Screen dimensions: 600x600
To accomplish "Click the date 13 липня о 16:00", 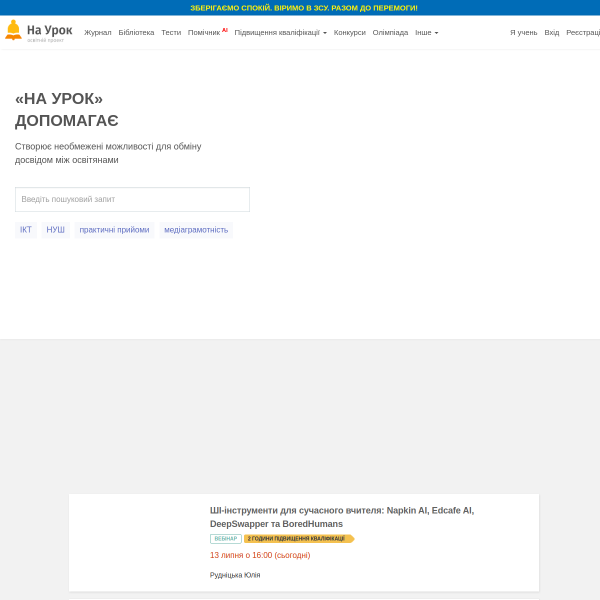I will (x=260, y=555).
